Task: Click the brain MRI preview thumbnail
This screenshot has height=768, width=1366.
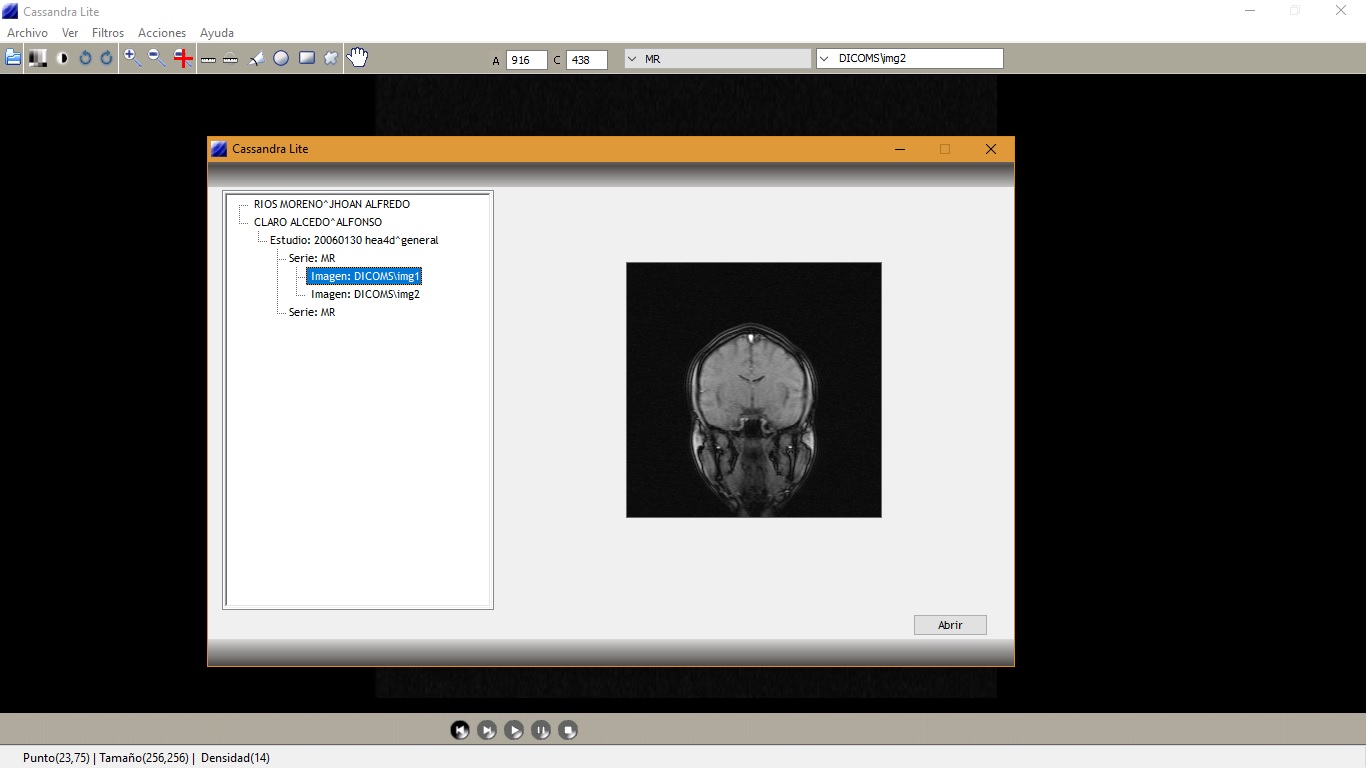Action: [x=753, y=390]
